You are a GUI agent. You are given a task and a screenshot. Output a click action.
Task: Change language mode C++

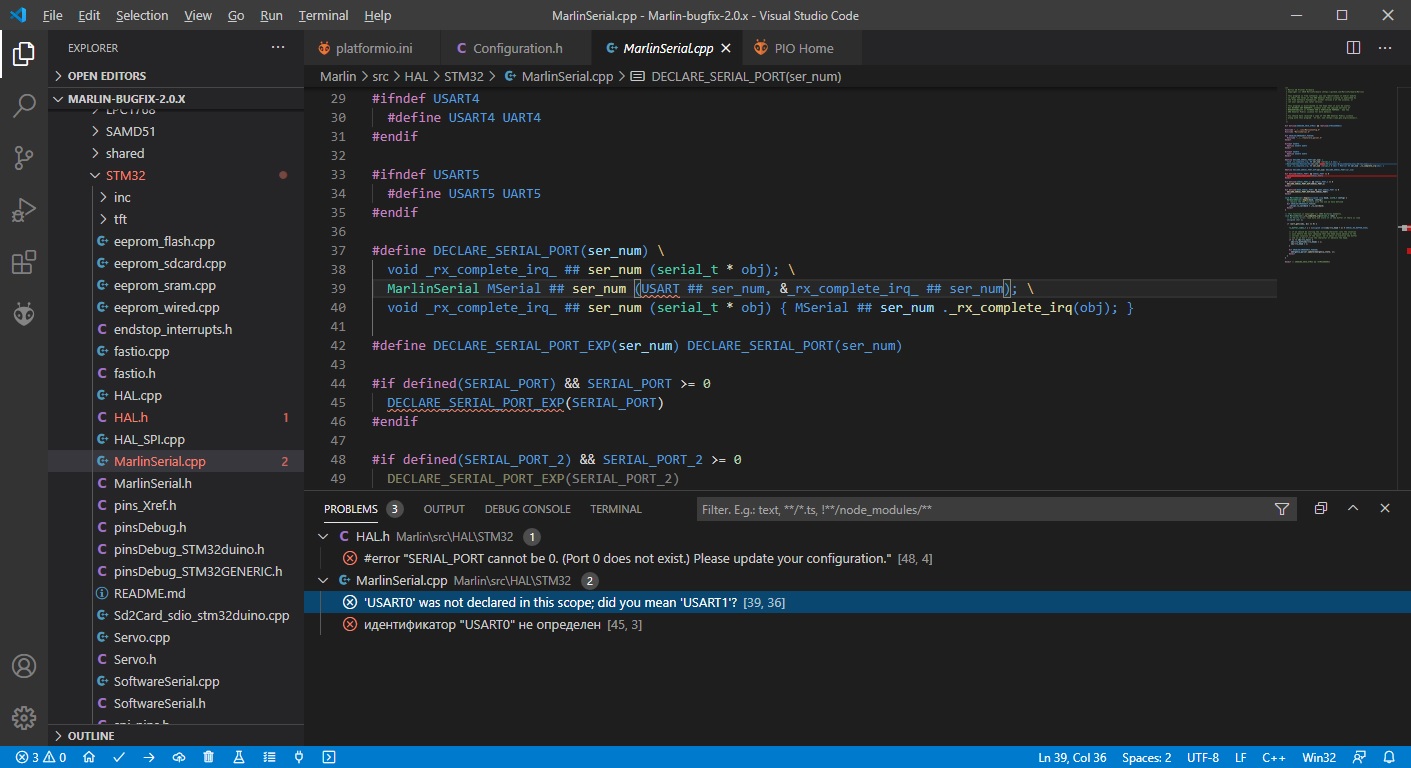point(1274,758)
